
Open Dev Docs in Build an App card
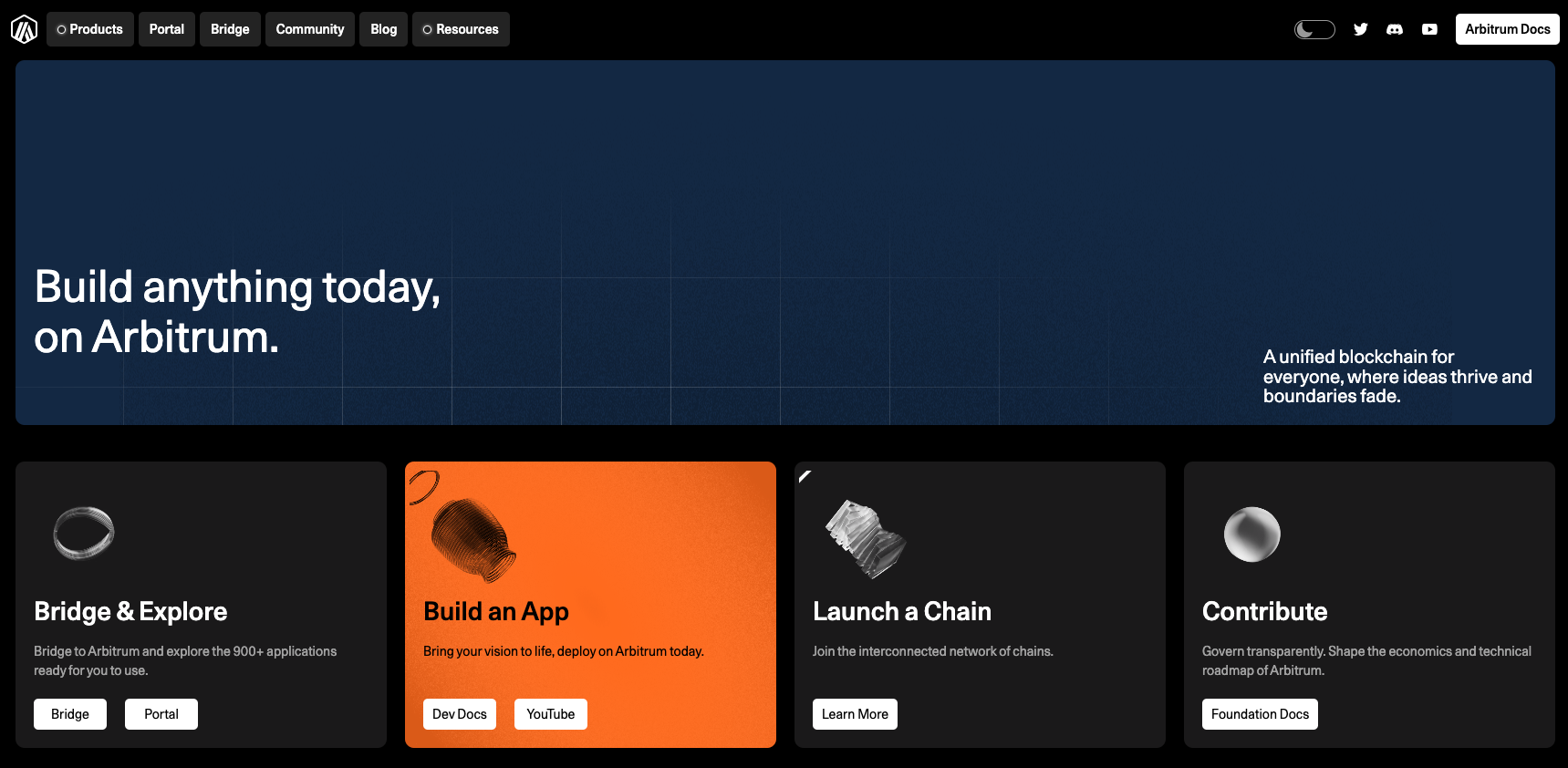460,714
